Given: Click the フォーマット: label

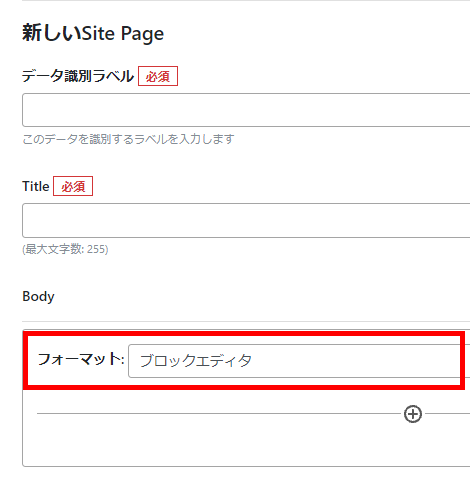Looking at the screenshot, I should pos(81,360).
